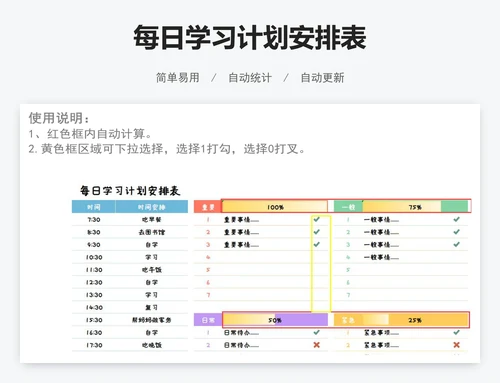
Task: Select the general item text in row 4
Action: pos(381,257)
